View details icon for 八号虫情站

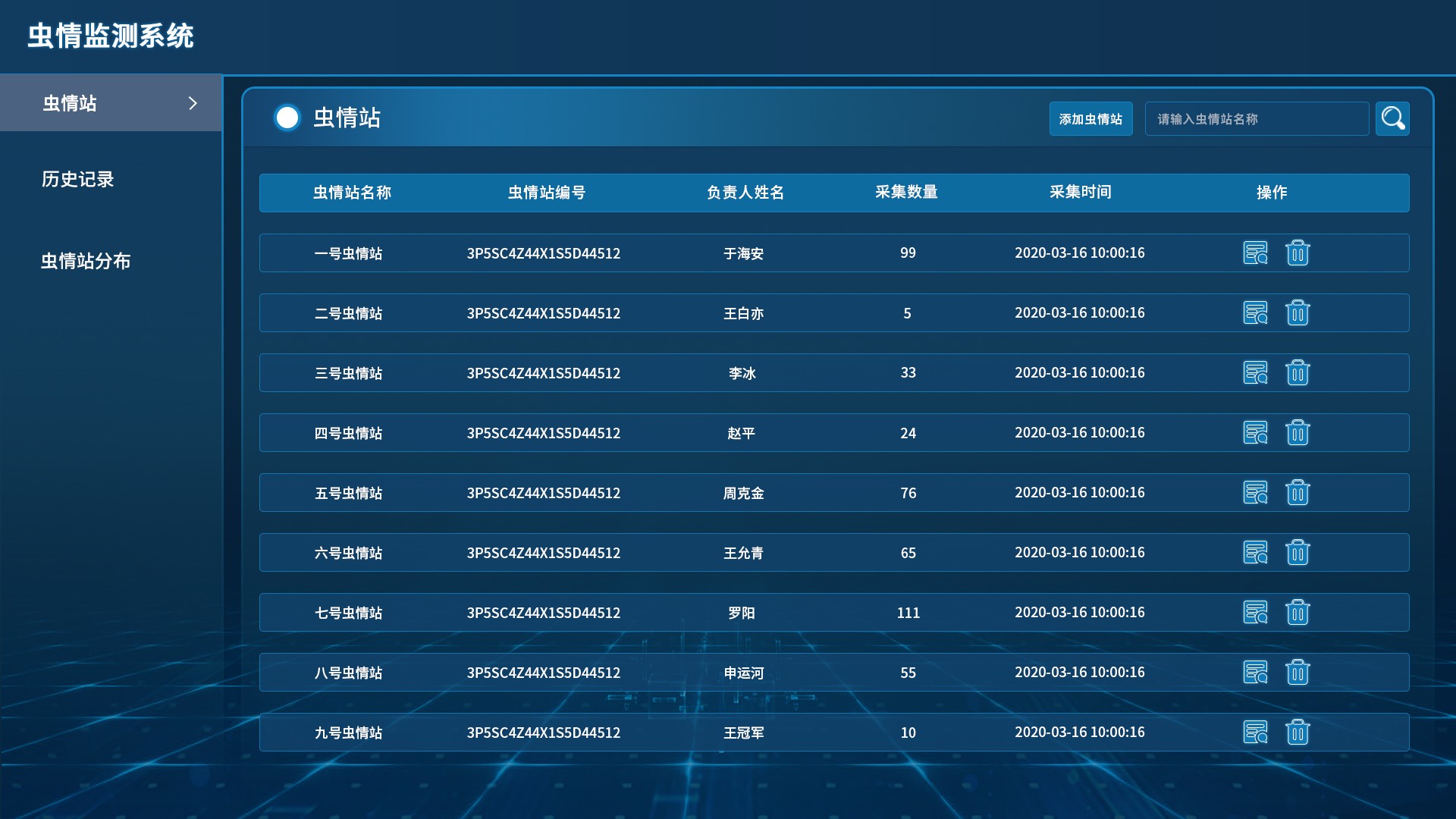pyautogui.click(x=1255, y=672)
